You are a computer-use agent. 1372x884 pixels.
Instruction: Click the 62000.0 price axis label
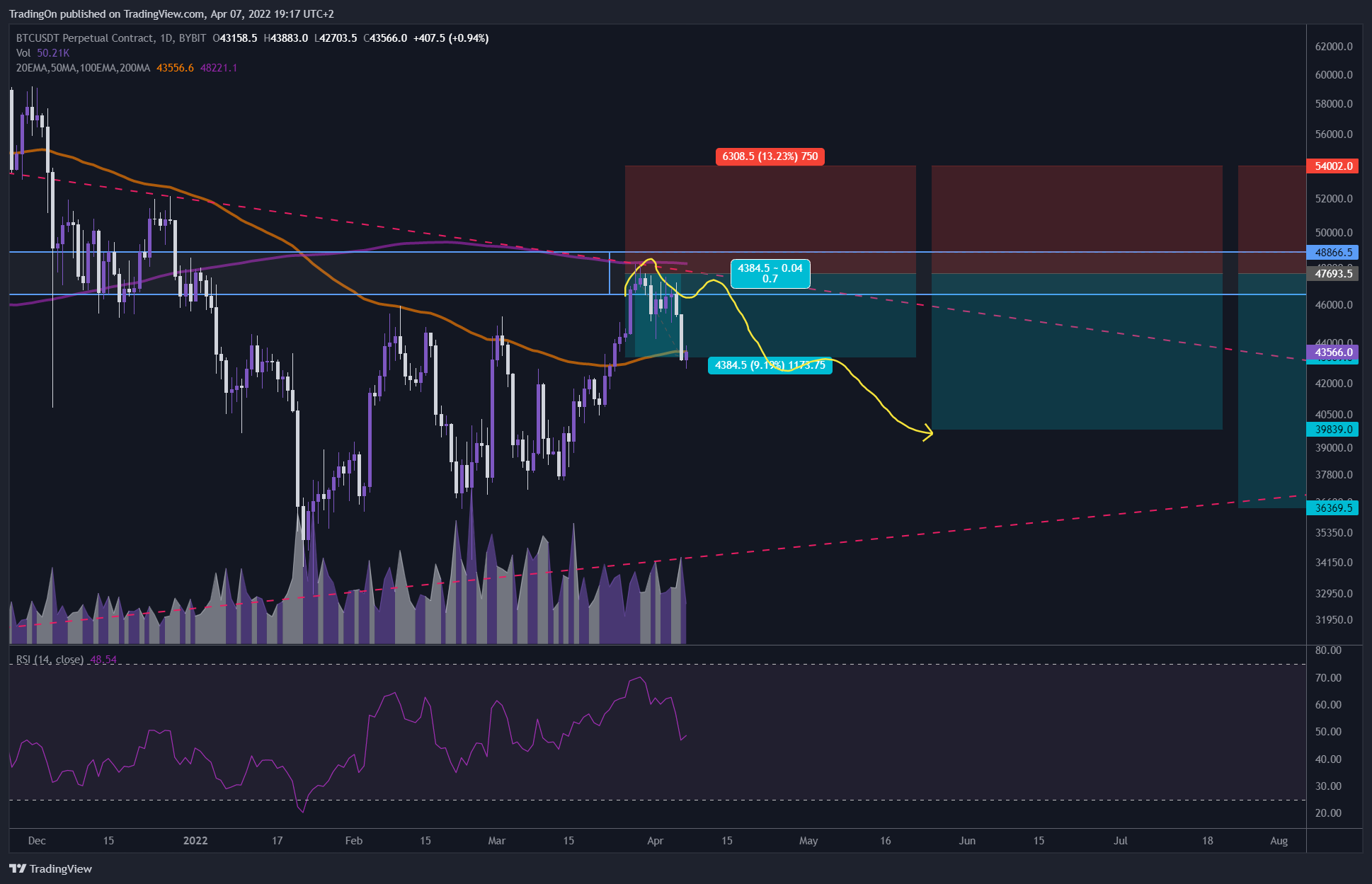tap(1333, 47)
